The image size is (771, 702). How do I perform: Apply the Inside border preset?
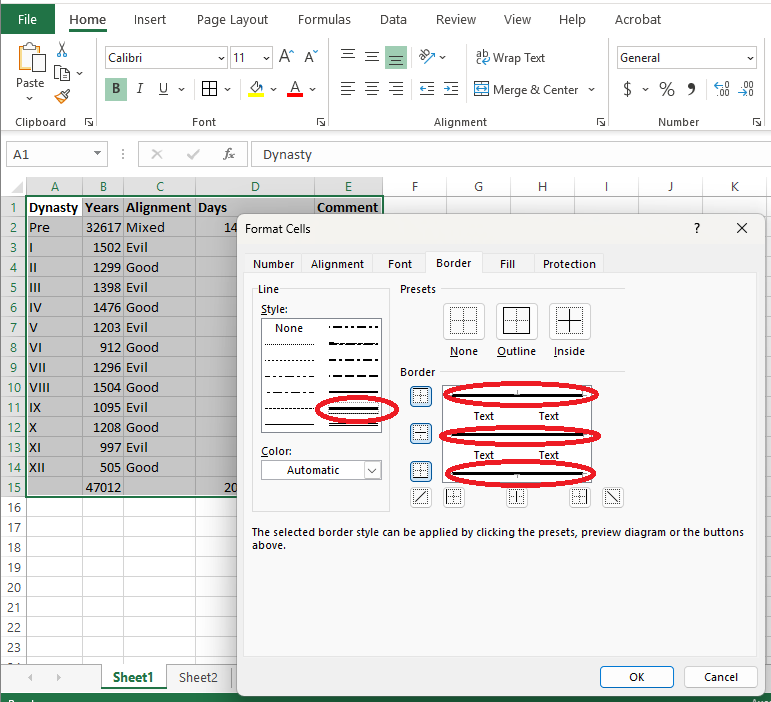[x=569, y=322]
